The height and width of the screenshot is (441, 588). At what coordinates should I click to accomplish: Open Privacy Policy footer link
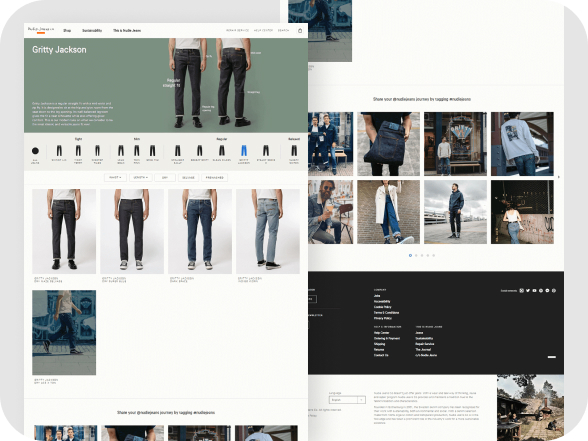coord(383,318)
